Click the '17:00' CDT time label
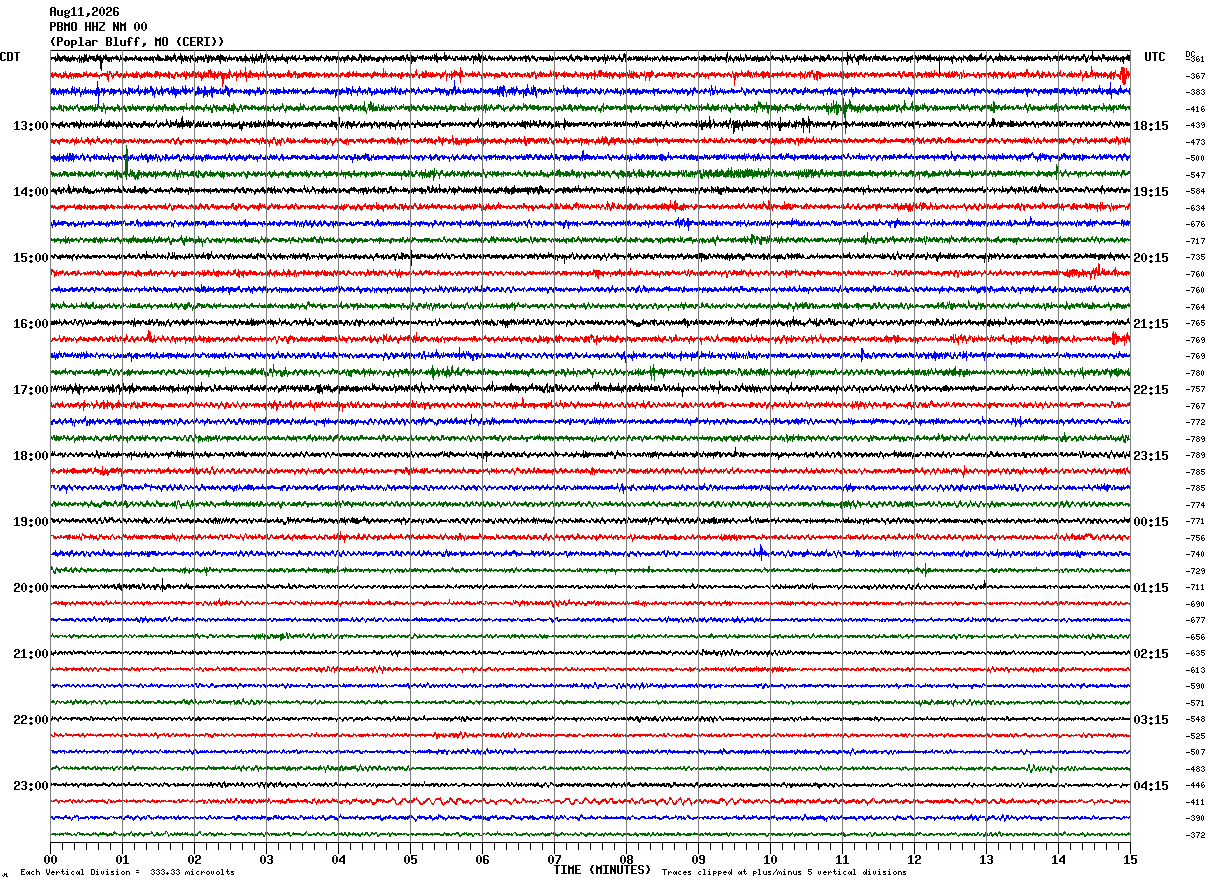The height and width of the screenshot is (886, 1210). coord(31,390)
